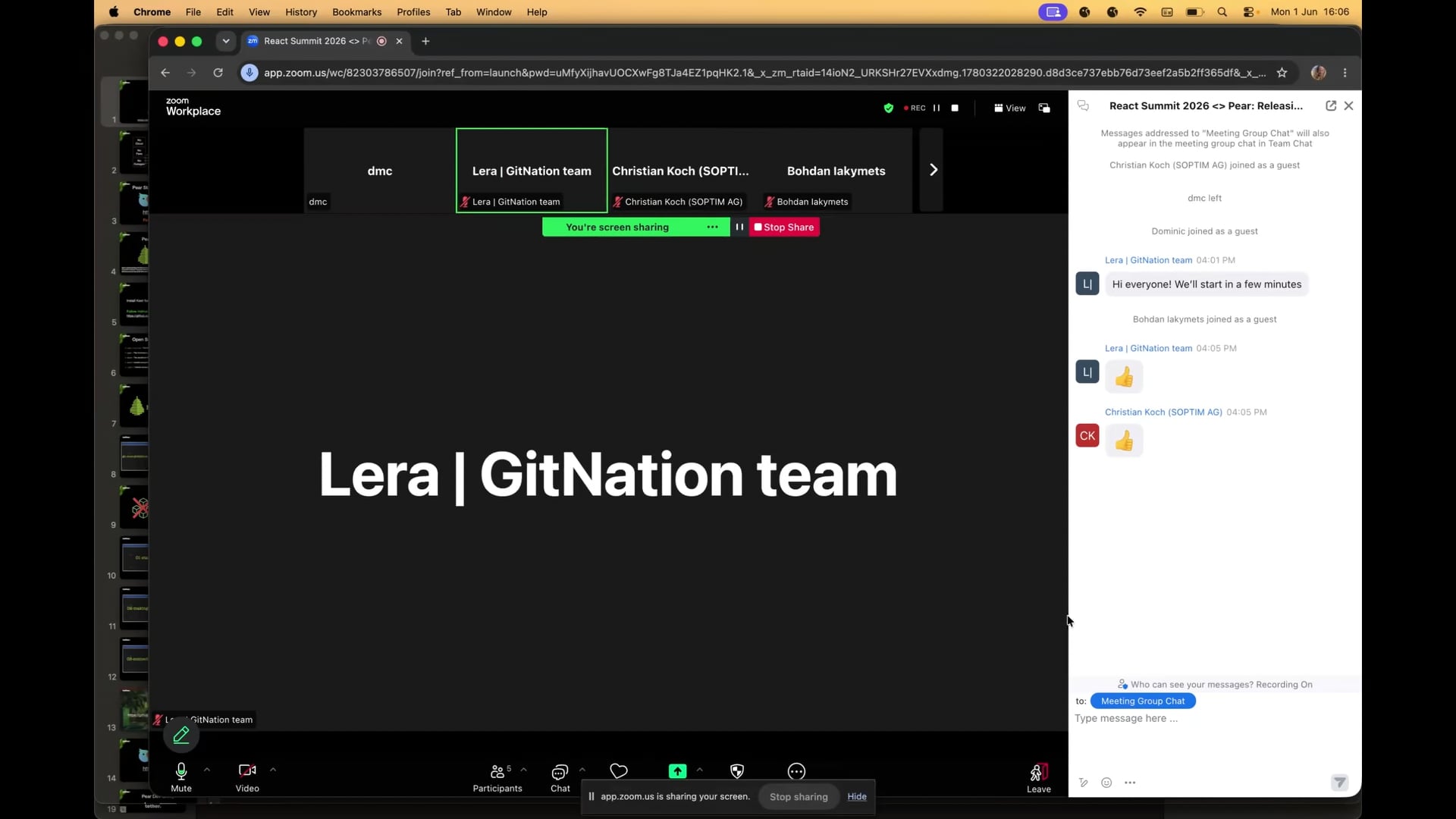Open the Participants panel

pyautogui.click(x=497, y=777)
